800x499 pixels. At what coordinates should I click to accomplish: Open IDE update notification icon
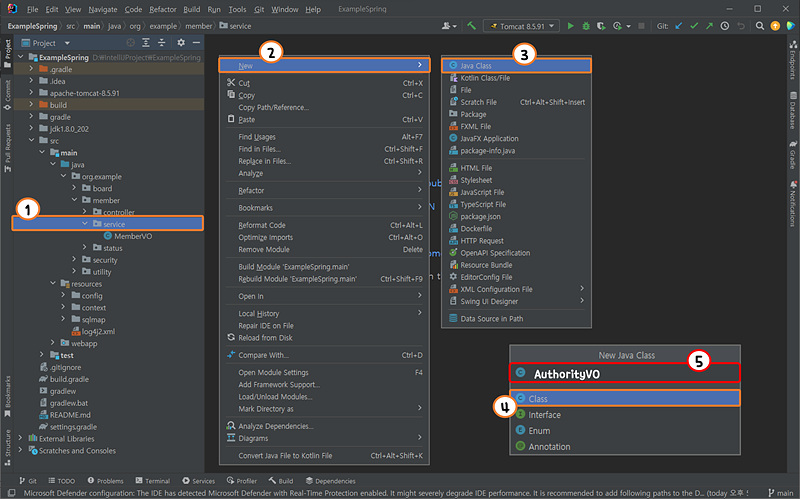click(x=775, y=26)
